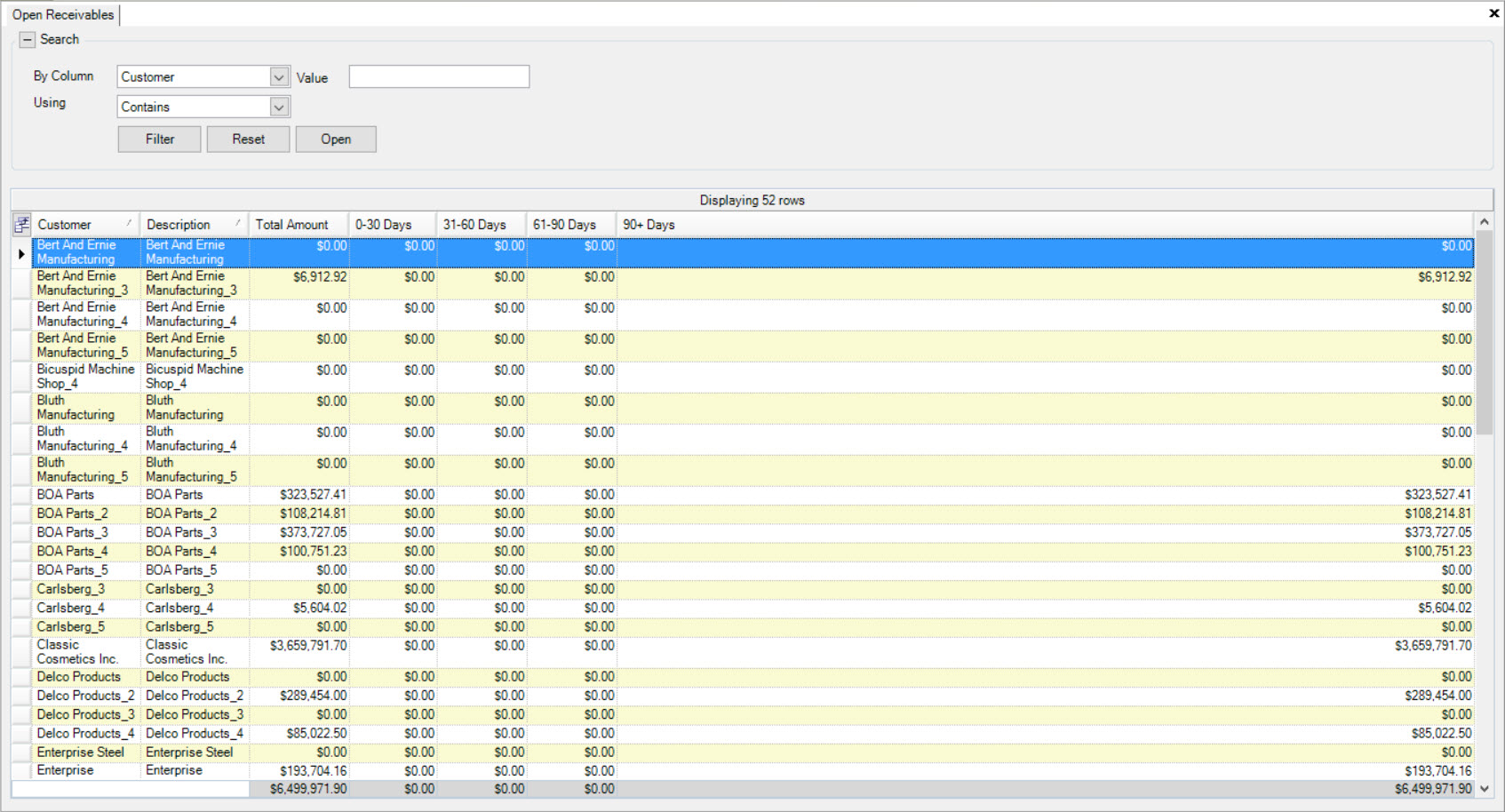This screenshot has width=1505, height=812.
Task: Click the Description cell for Delco Products_2
Action: point(195,697)
